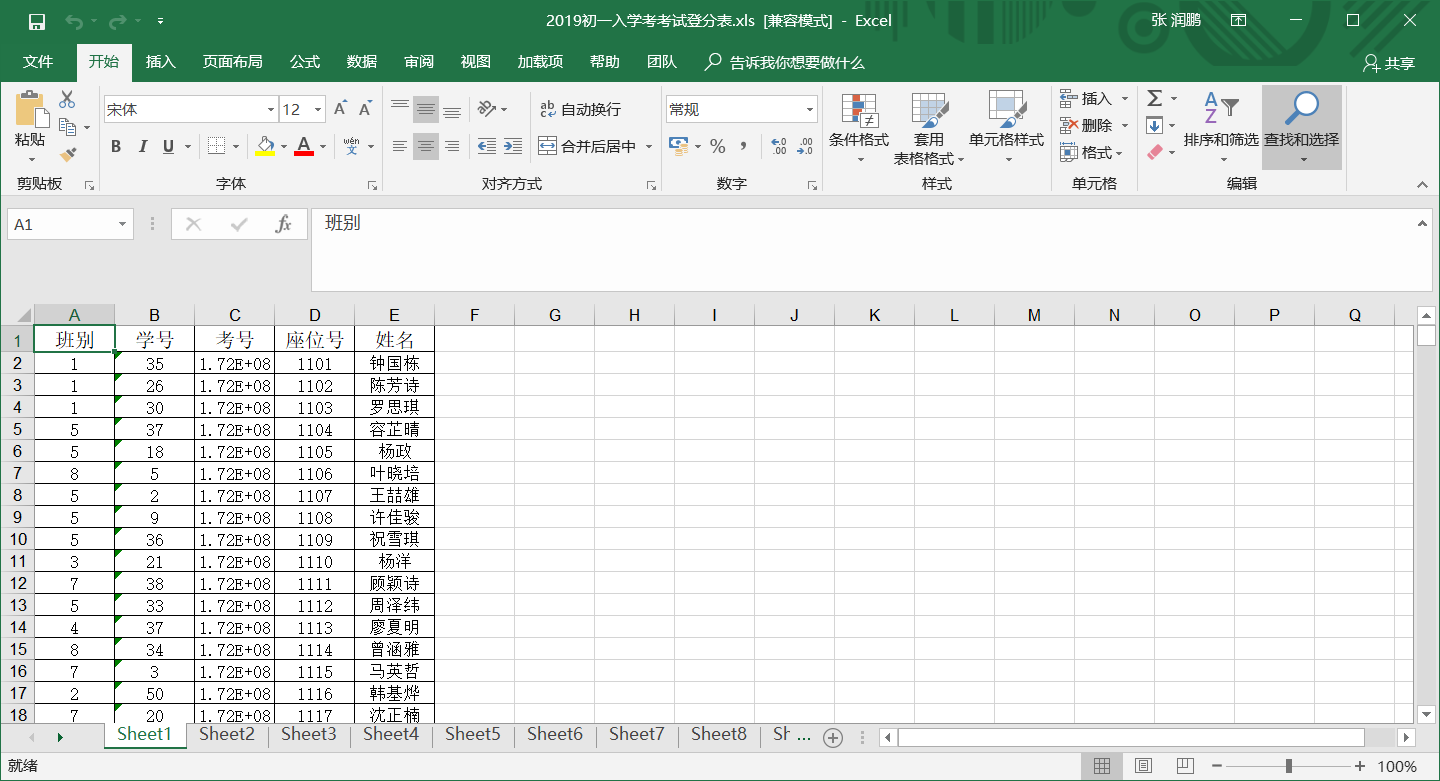Collapse the ribbon with the chevron
This screenshot has width=1440, height=781.
1422,184
